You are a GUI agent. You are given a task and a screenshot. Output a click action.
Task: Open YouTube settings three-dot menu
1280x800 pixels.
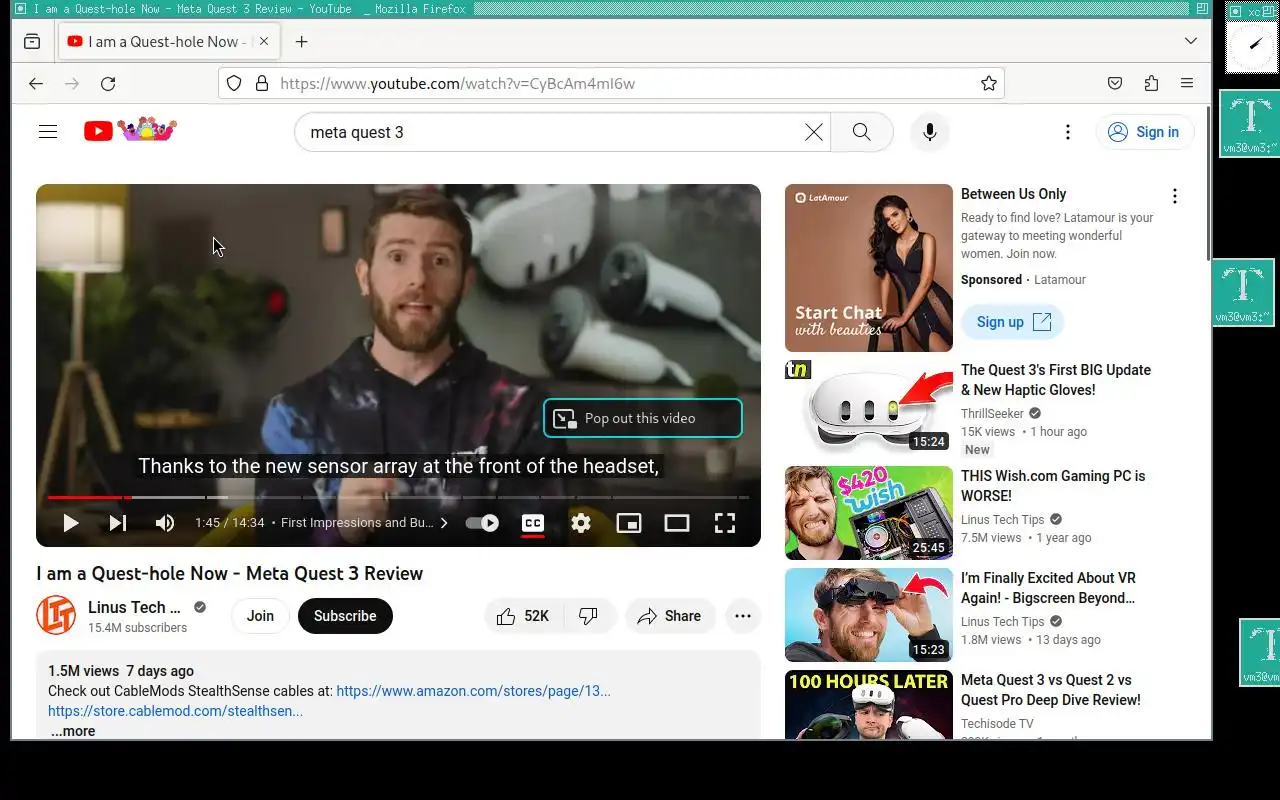[1068, 132]
